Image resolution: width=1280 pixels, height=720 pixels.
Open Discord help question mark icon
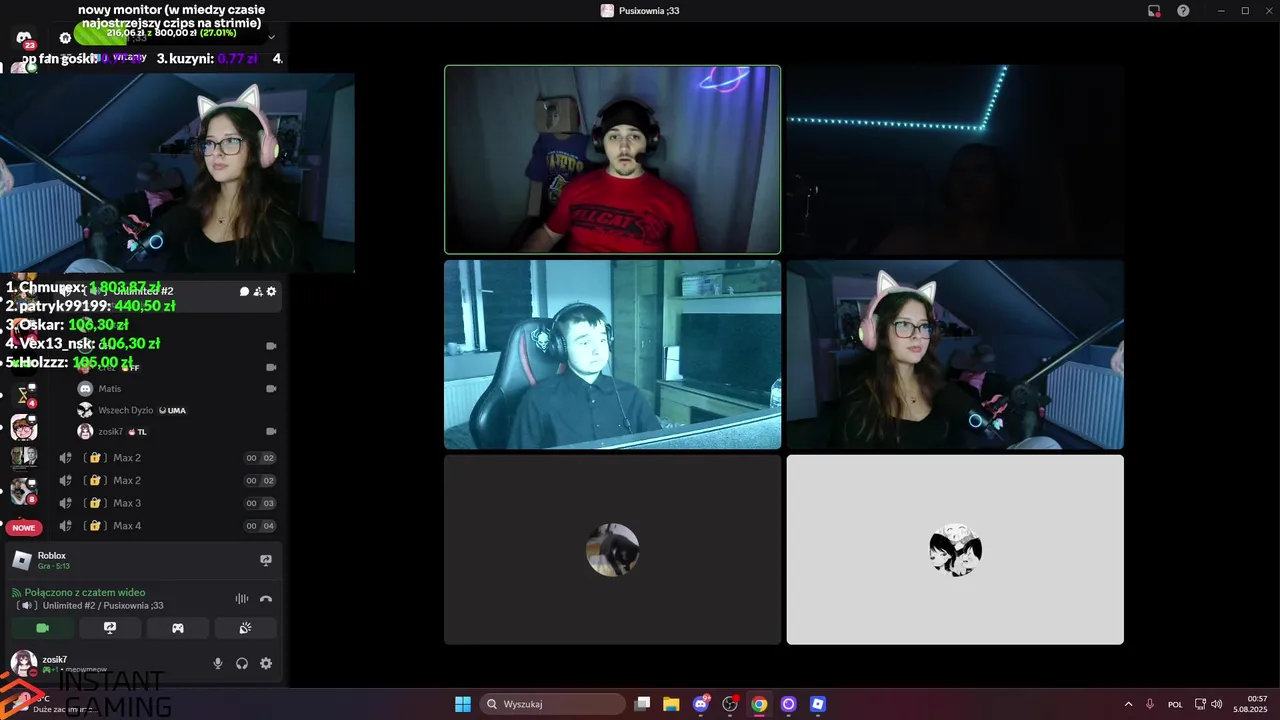1183,10
